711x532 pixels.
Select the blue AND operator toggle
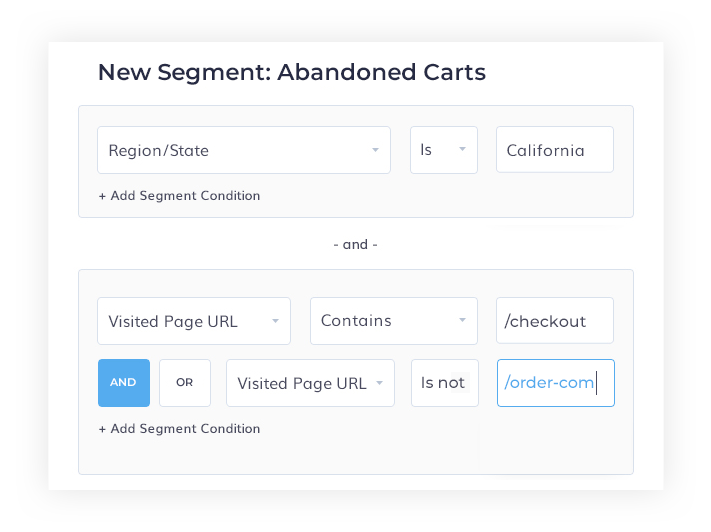point(124,383)
